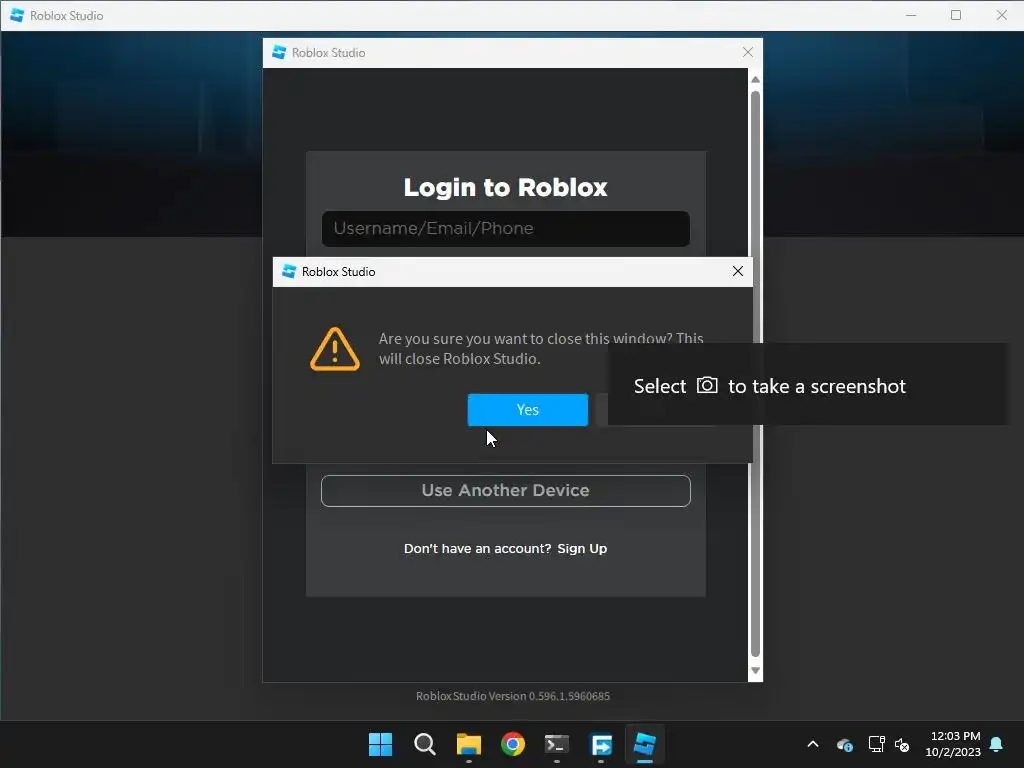
Task: Click Roblox logo in main window title
Action: click(x=17, y=15)
